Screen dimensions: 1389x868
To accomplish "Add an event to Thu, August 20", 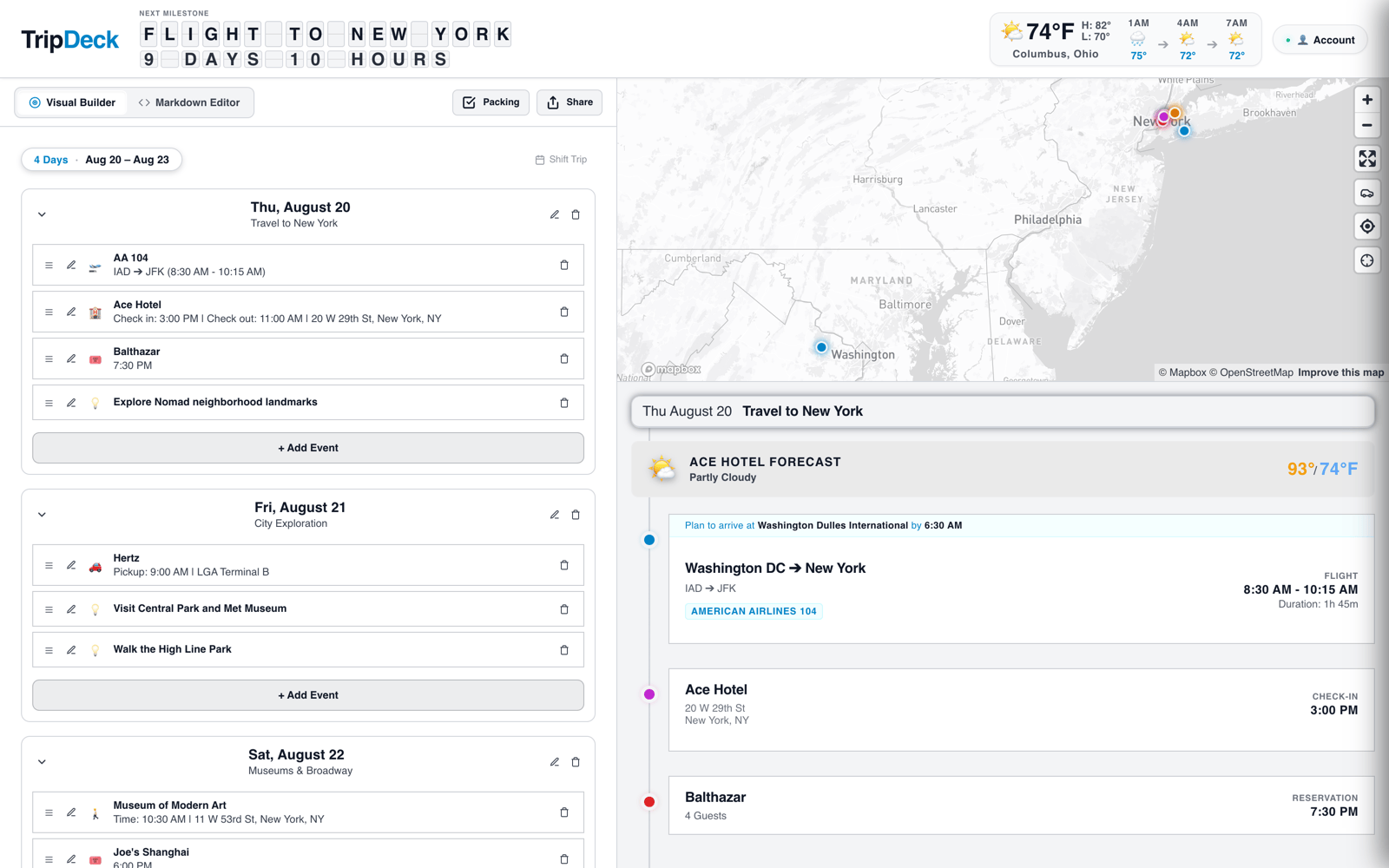I will coord(308,448).
